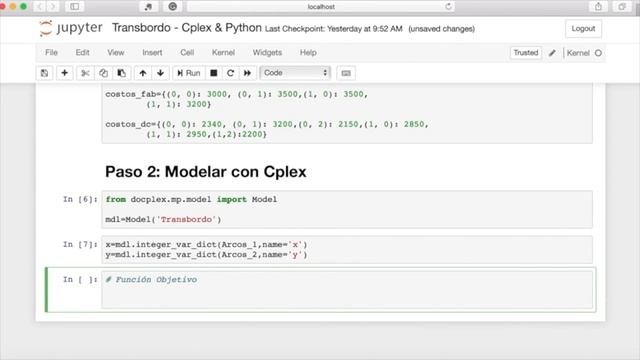Click the pencil edit mode icon
Image resolution: width=640 pixels, height=360 pixels.
pos(552,53)
